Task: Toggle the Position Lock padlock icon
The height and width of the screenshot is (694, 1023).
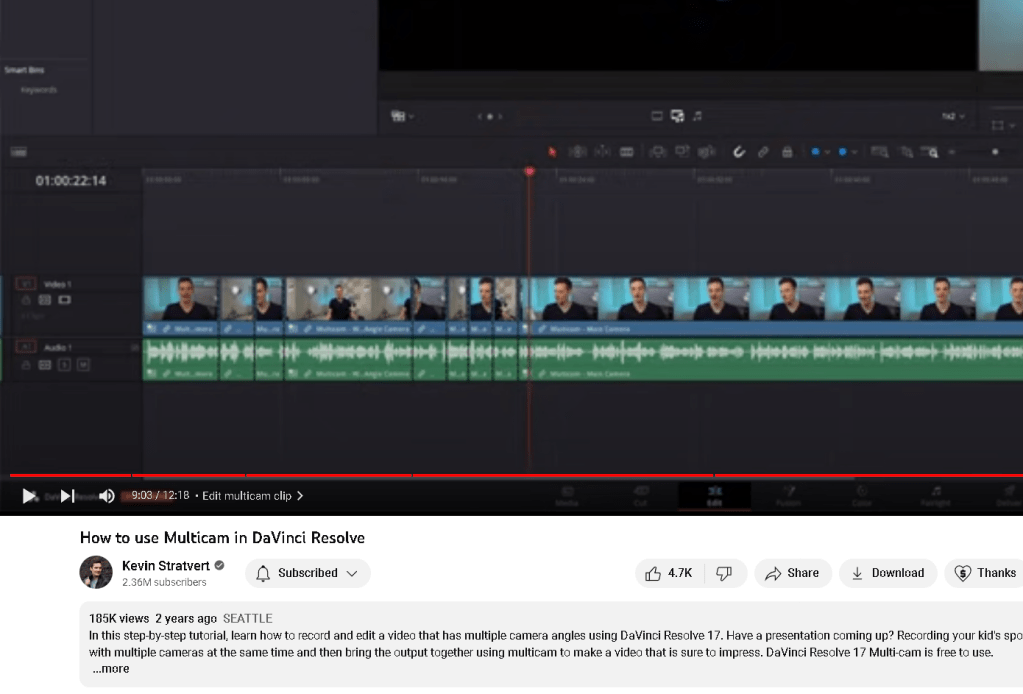Action: tap(787, 152)
